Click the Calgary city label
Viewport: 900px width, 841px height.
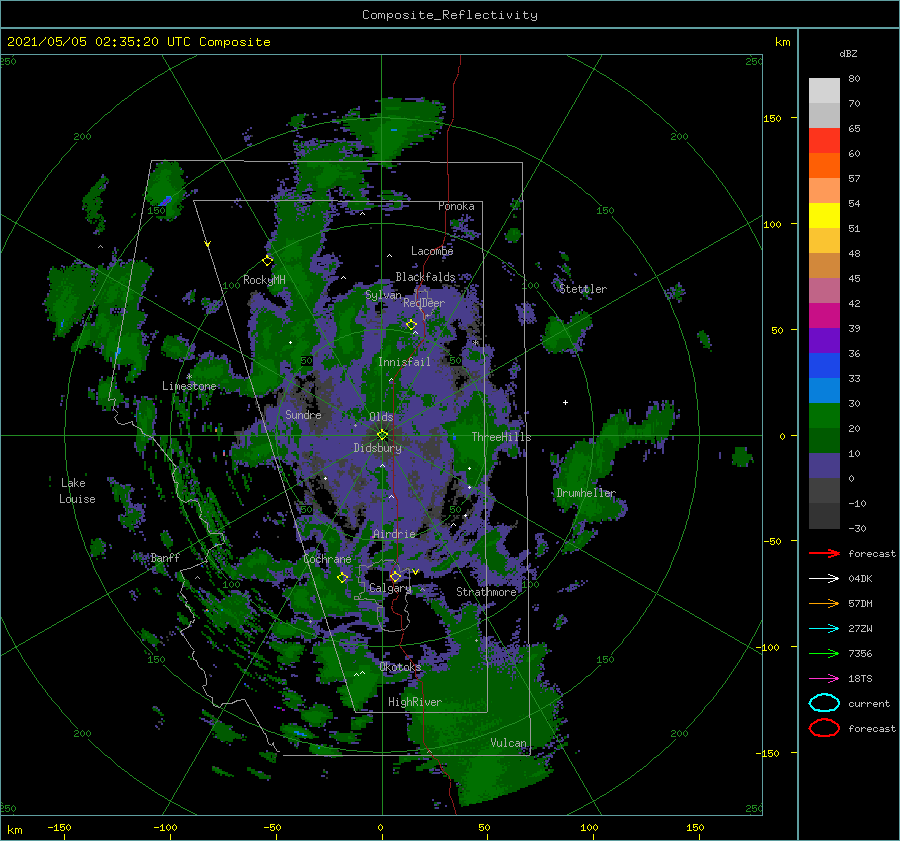pos(390,588)
